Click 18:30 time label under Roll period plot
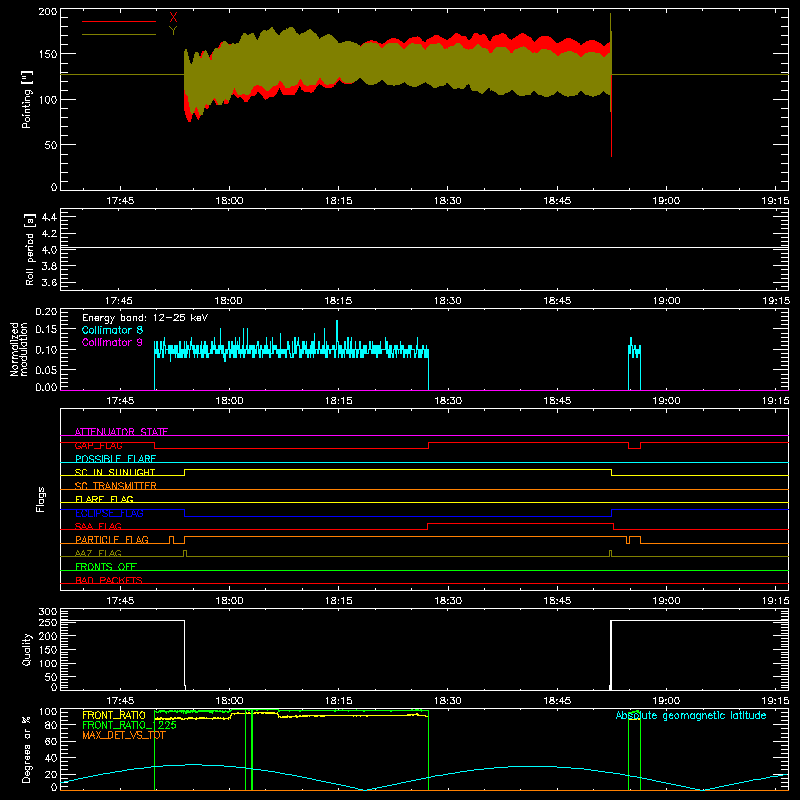 (447, 301)
